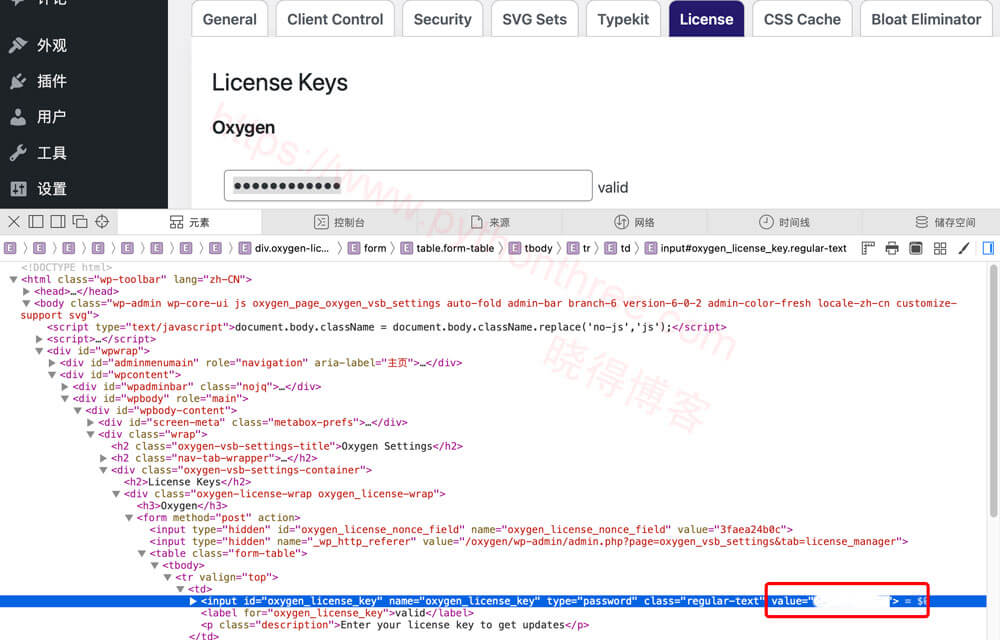1000x640 pixels.
Task: Collapse the div#wpbody-content node
Action: [x=77, y=411]
